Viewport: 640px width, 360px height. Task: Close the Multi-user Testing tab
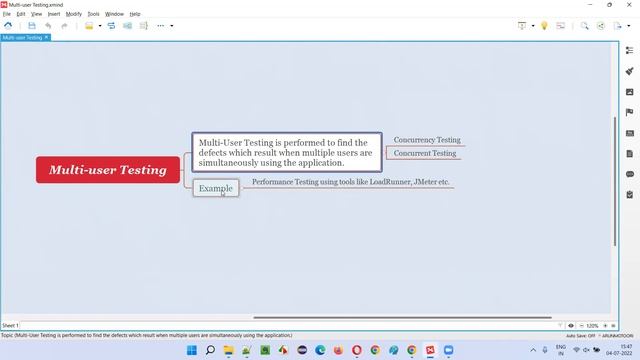(47, 37)
